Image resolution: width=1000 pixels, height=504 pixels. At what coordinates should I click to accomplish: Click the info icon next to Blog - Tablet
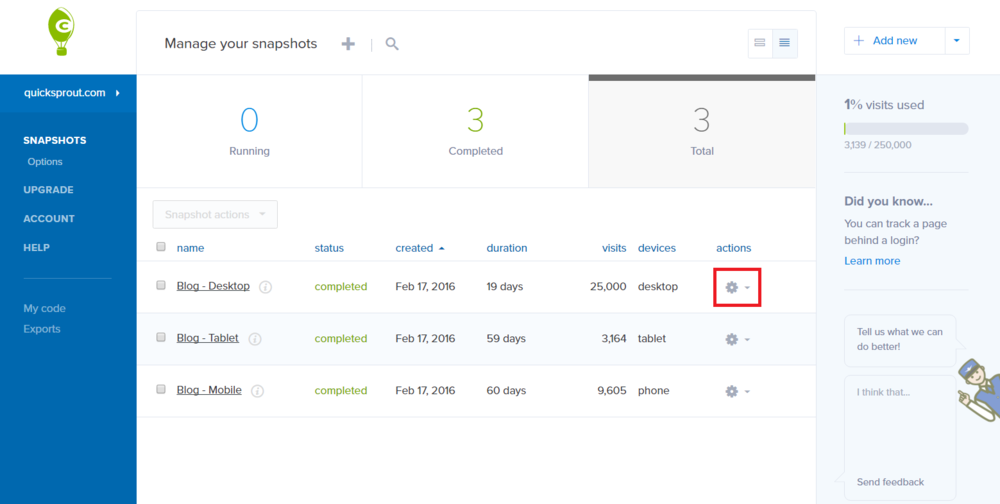(x=255, y=339)
